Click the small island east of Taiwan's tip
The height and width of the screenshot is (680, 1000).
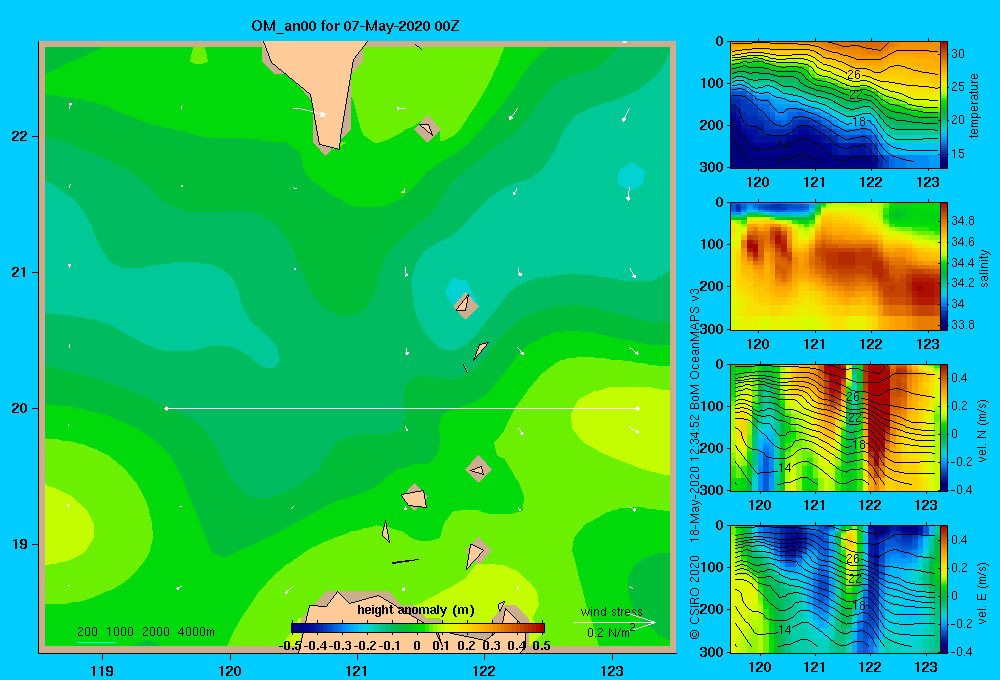426,129
